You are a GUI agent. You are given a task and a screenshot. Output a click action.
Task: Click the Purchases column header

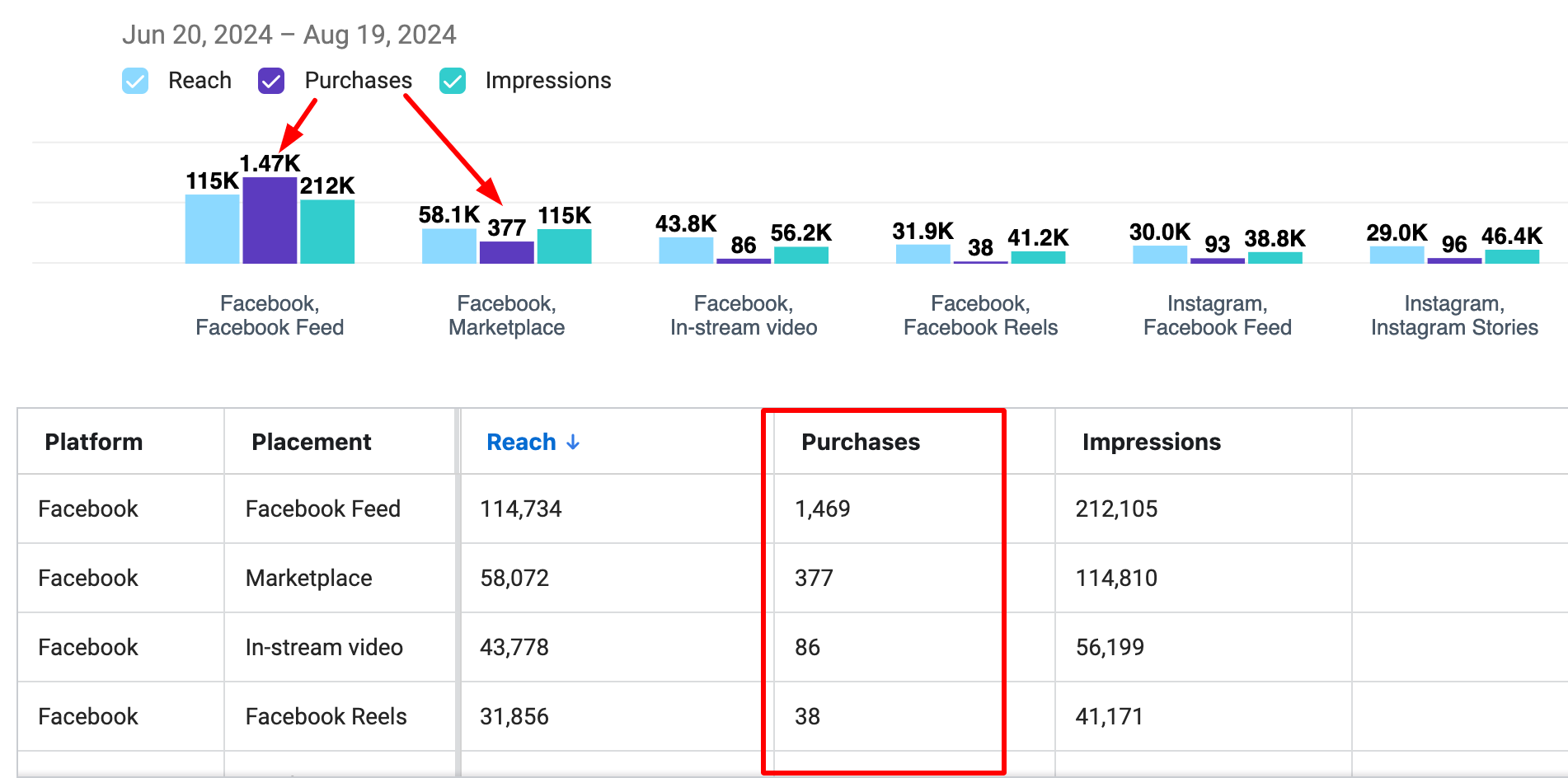point(861,443)
